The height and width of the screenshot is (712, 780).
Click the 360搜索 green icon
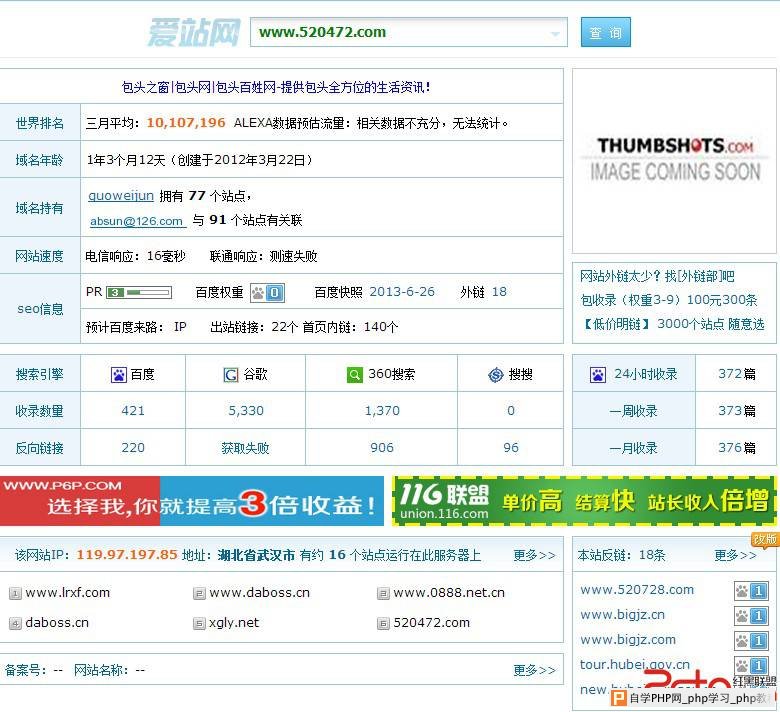355,374
